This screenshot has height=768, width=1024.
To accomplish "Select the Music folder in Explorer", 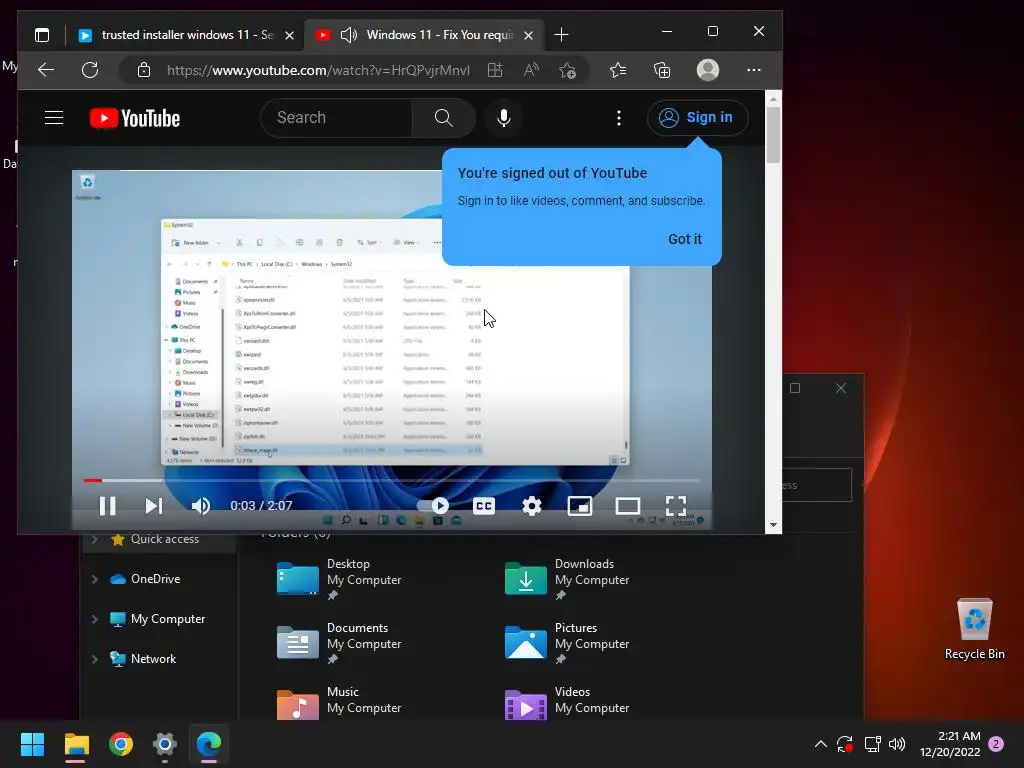I will (x=339, y=703).
